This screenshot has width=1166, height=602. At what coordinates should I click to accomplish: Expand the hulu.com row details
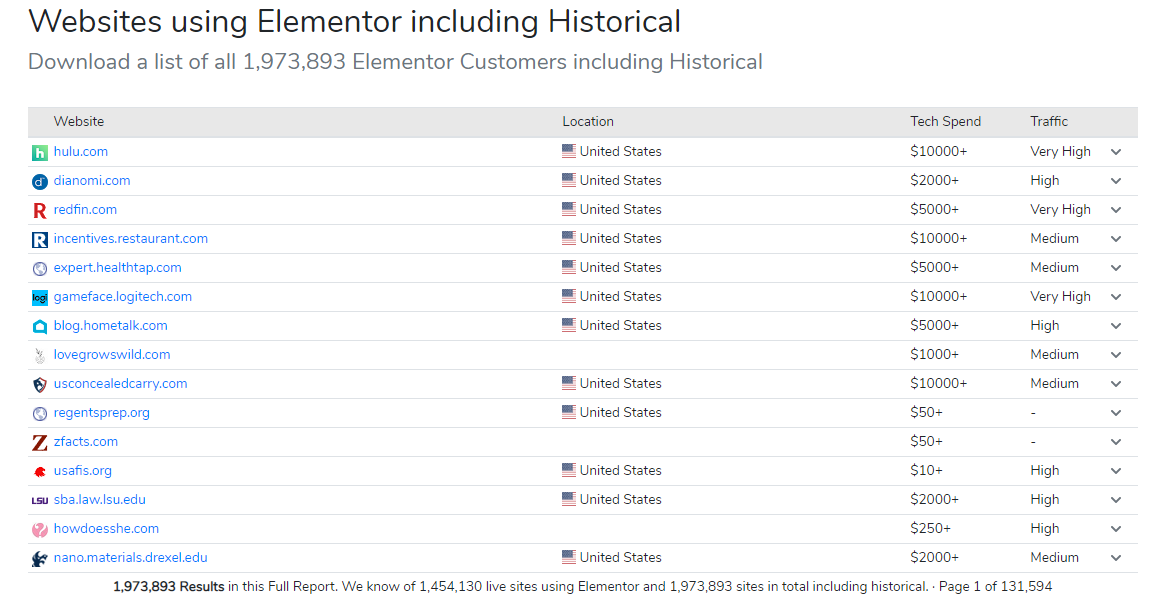click(1116, 152)
